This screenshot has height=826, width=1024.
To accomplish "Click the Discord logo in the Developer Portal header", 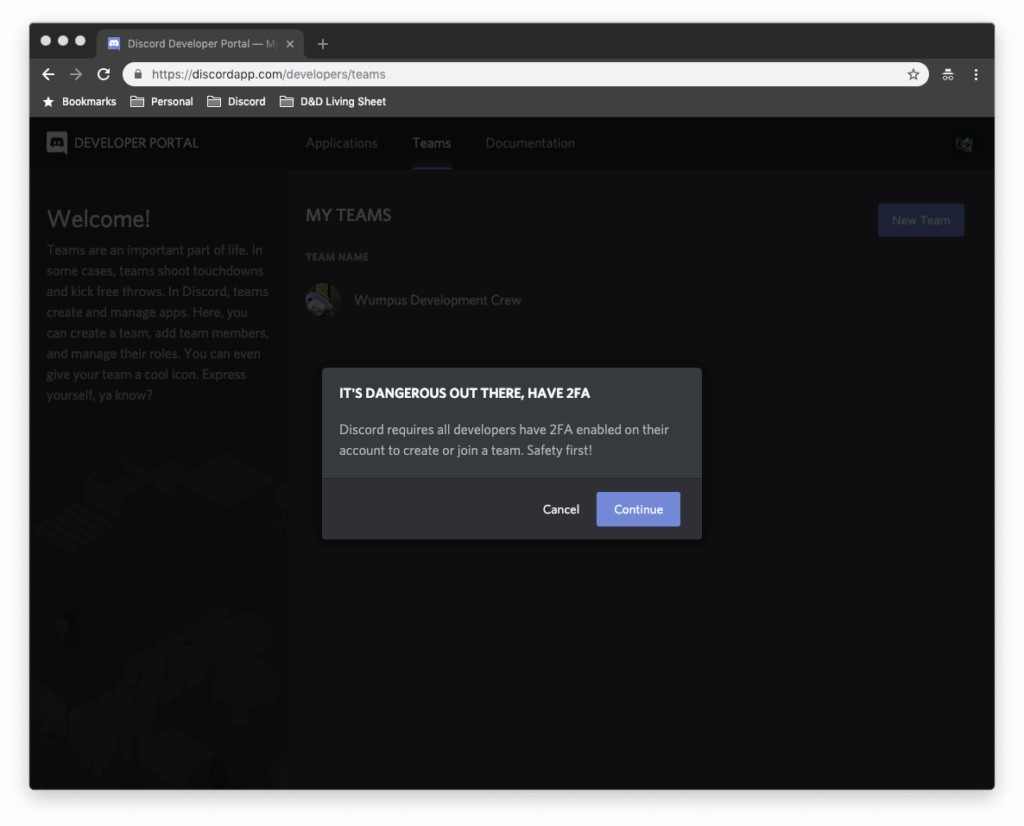I will click(57, 143).
